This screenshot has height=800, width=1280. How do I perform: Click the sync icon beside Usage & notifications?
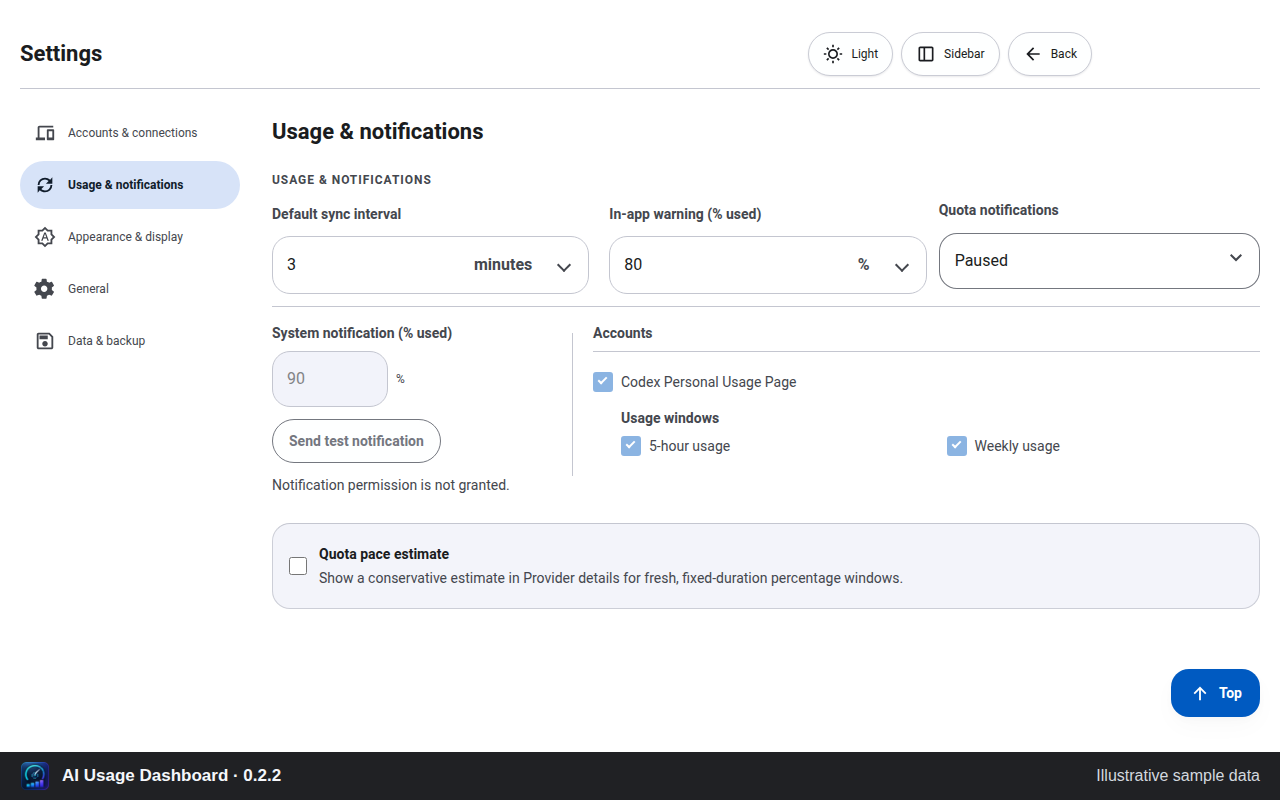coord(45,185)
